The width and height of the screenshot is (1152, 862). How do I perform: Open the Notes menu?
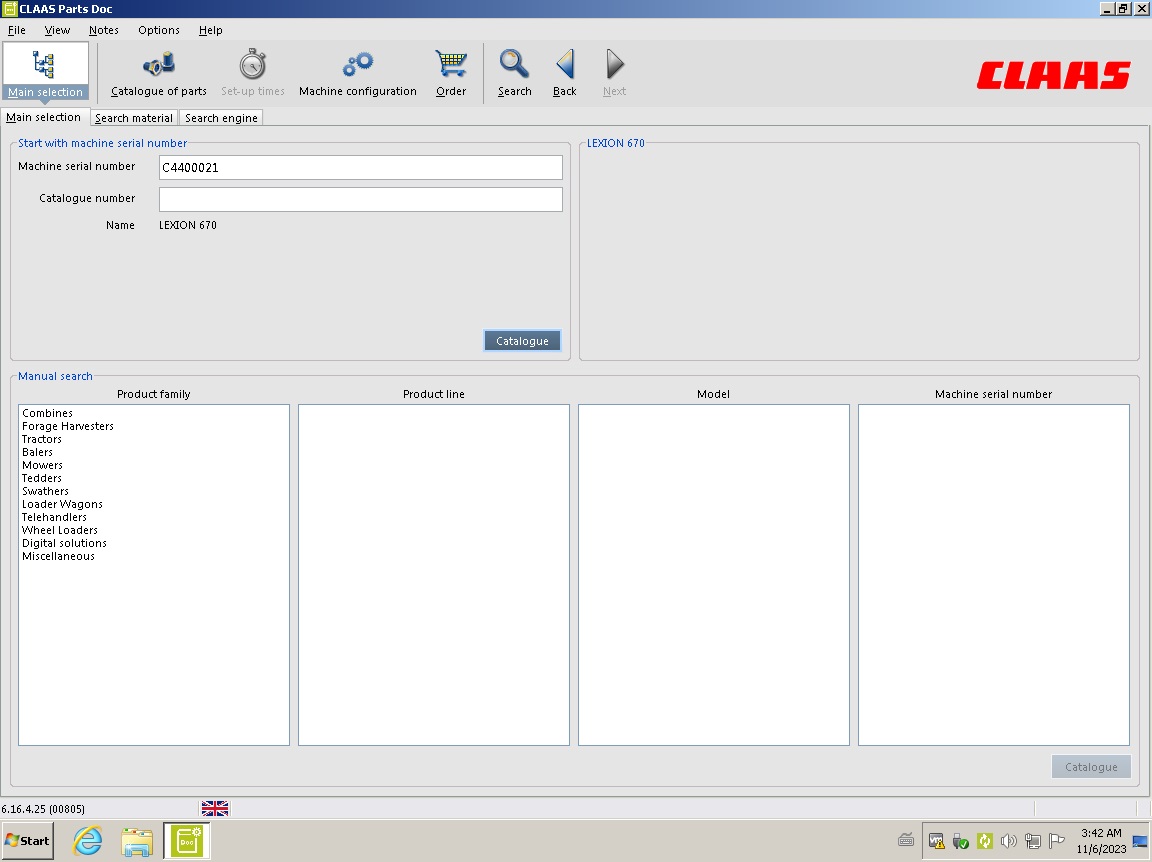point(104,30)
